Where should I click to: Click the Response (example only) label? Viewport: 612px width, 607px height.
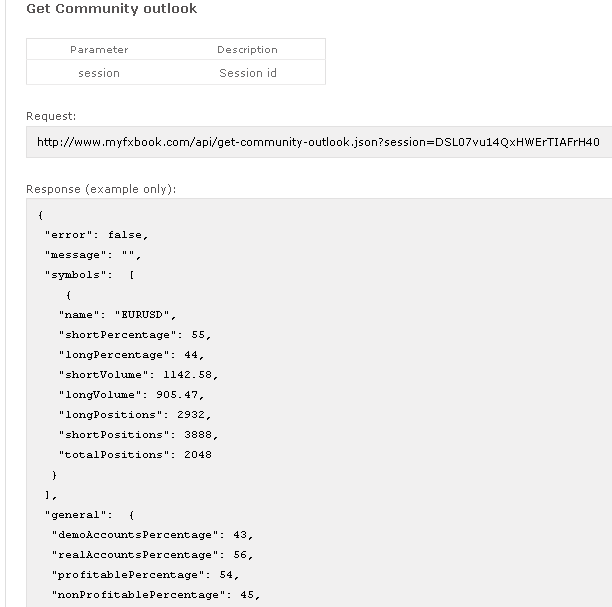click(101, 189)
